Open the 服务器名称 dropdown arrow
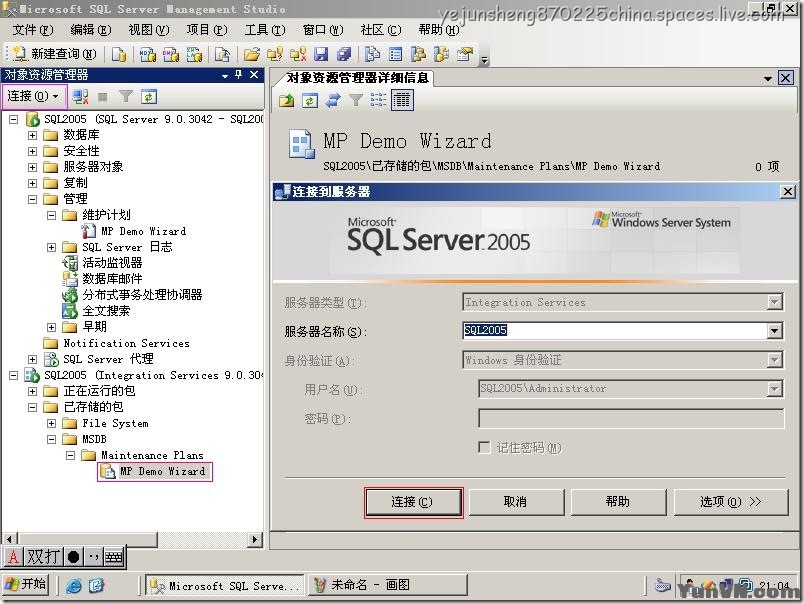 (x=775, y=331)
